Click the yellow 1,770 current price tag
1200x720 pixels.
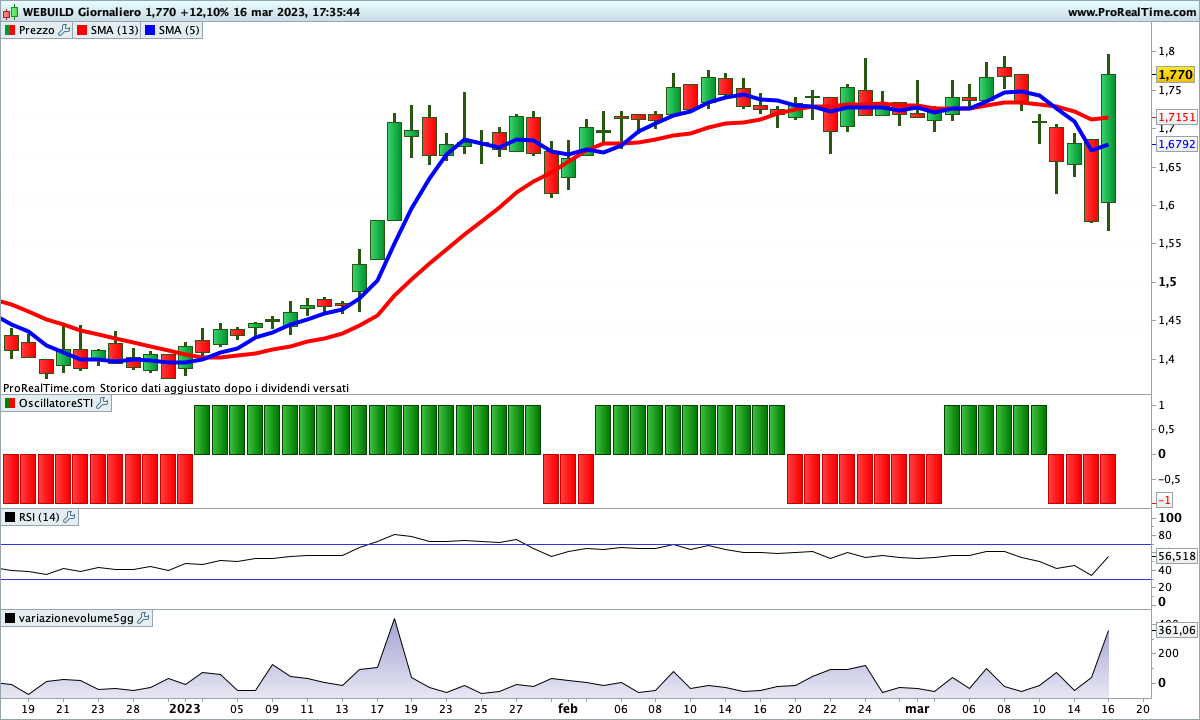(x=1175, y=75)
